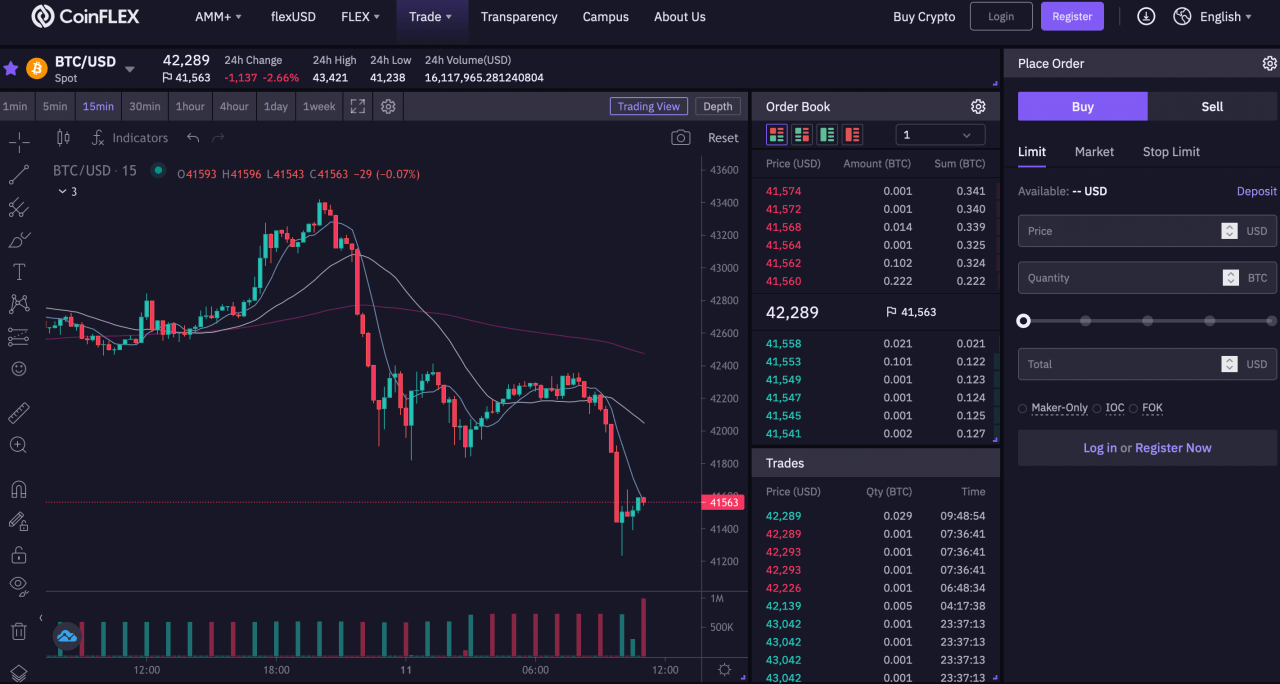
Task: Switch to the Market order tab
Action: click(1094, 152)
